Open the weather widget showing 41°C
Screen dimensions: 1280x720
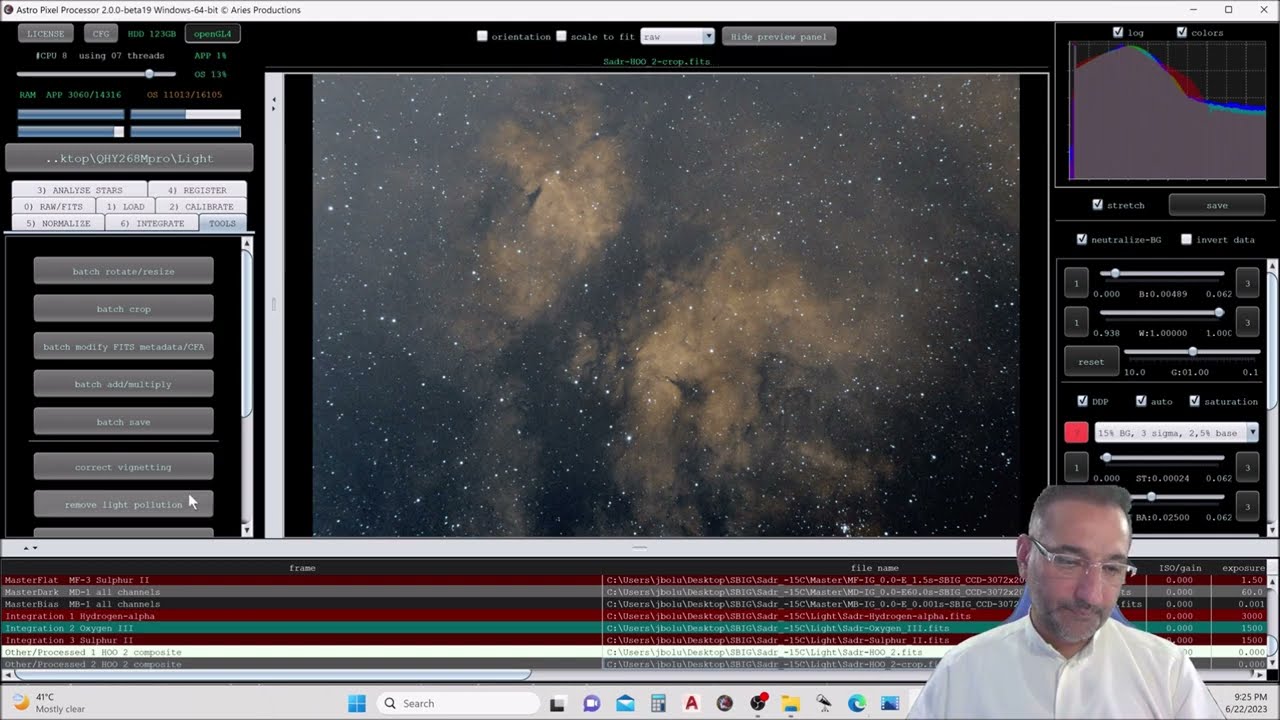pos(50,703)
